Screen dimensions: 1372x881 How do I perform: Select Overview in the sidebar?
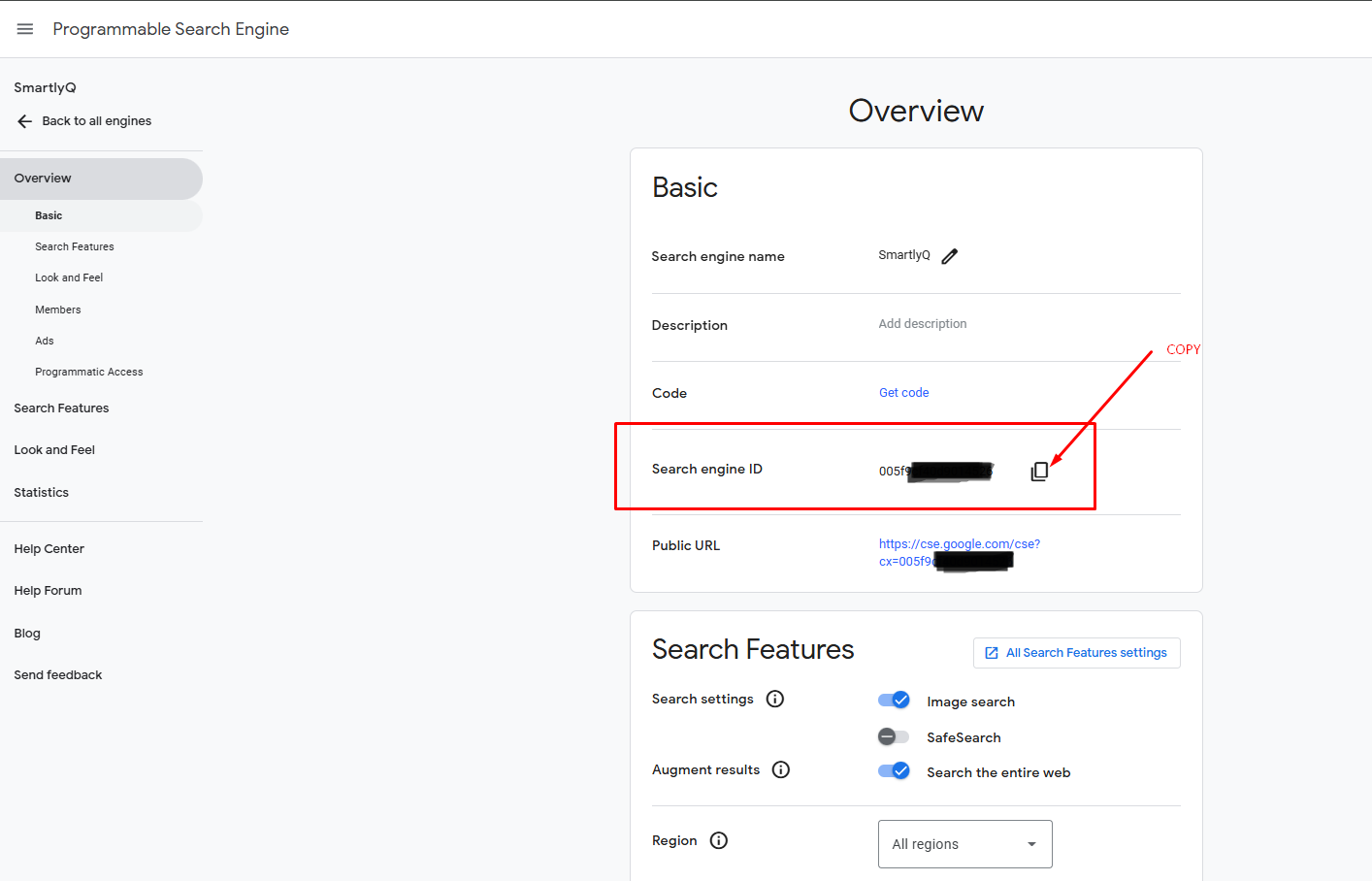(101, 179)
